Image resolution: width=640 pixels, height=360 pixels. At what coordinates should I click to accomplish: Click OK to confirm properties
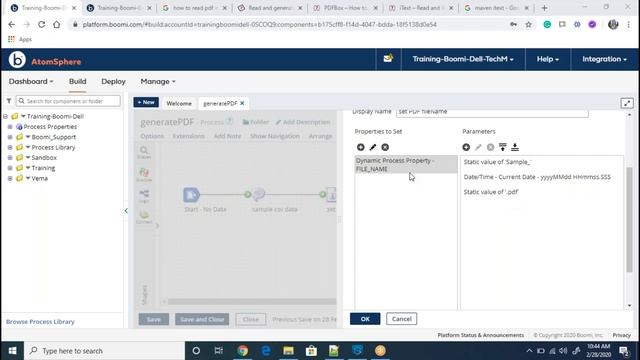click(x=365, y=319)
